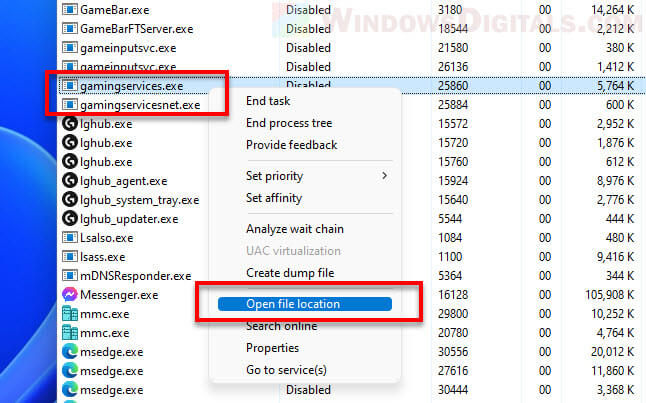The width and height of the screenshot is (646, 403).
Task: Click the Logitech icon beside lghub_agent.exe
Action: (70, 180)
